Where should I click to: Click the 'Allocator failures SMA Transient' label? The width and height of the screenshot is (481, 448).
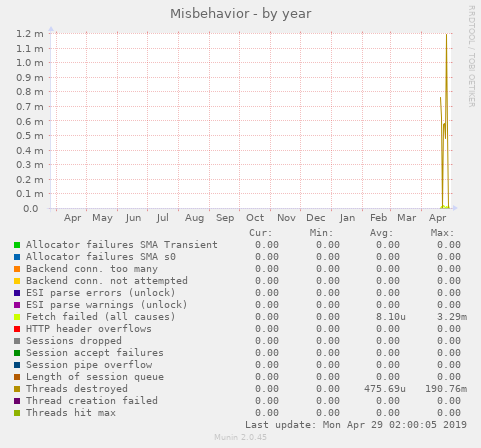(x=122, y=245)
